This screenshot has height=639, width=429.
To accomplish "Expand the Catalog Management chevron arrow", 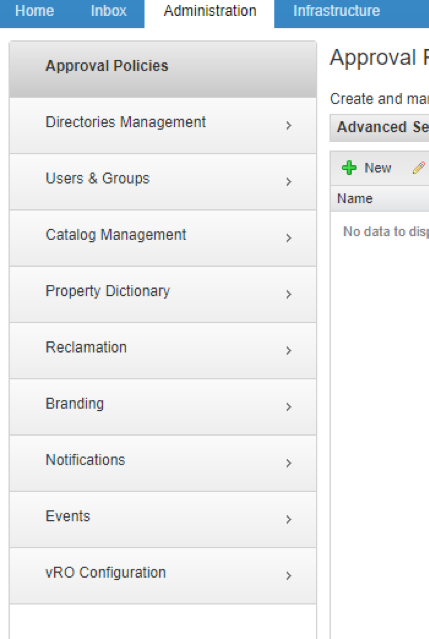I will (x=289, y=238).
